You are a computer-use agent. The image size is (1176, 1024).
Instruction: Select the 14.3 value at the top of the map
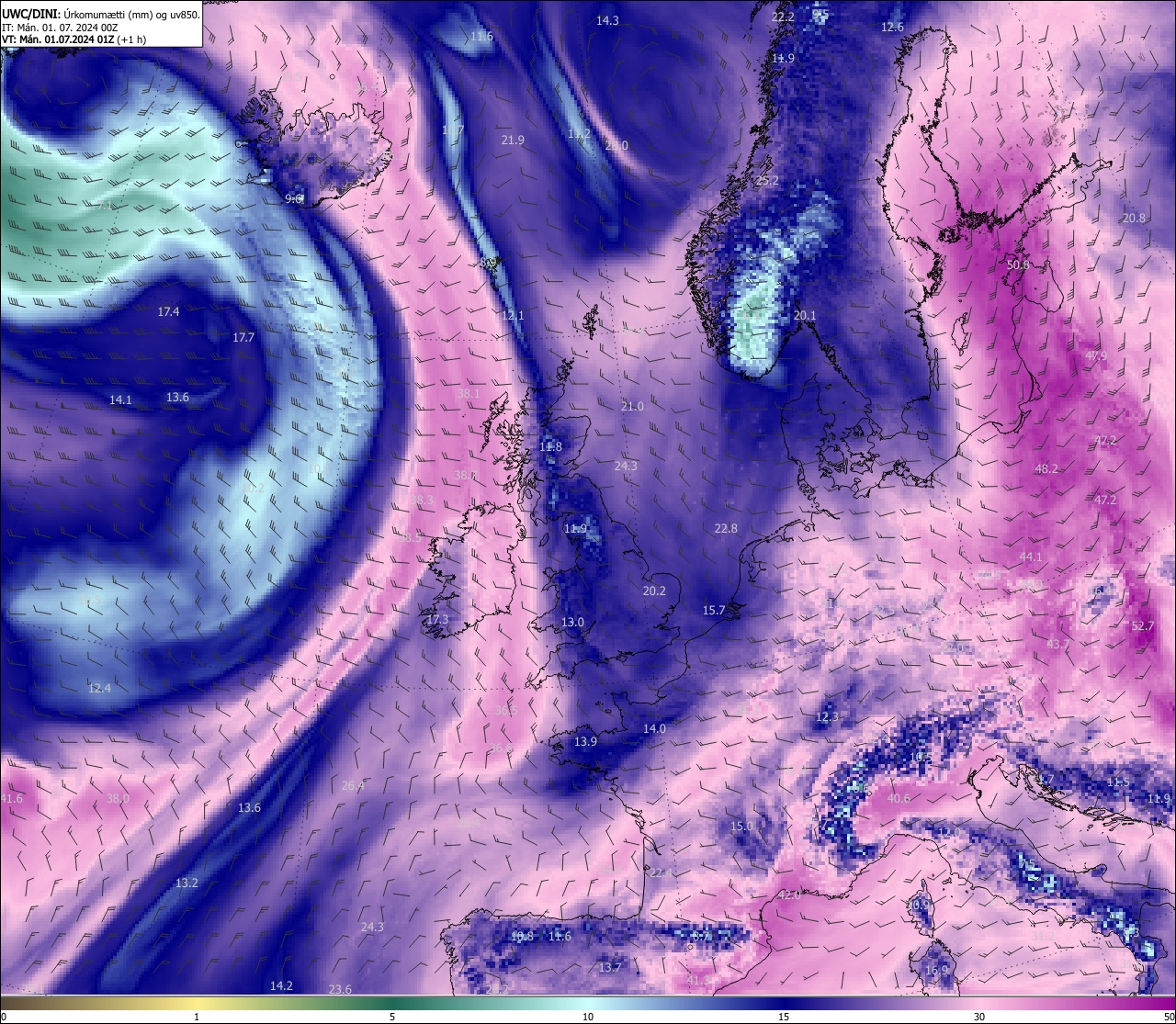coord(607,20)
